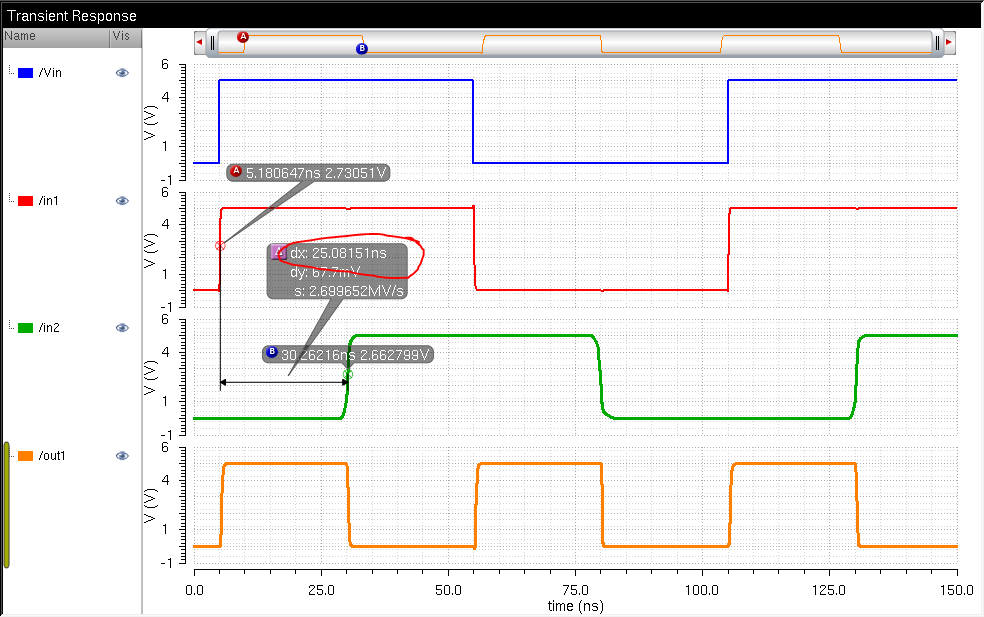
Task: Click the red /in1 color swatch
Action: (26, 201)
